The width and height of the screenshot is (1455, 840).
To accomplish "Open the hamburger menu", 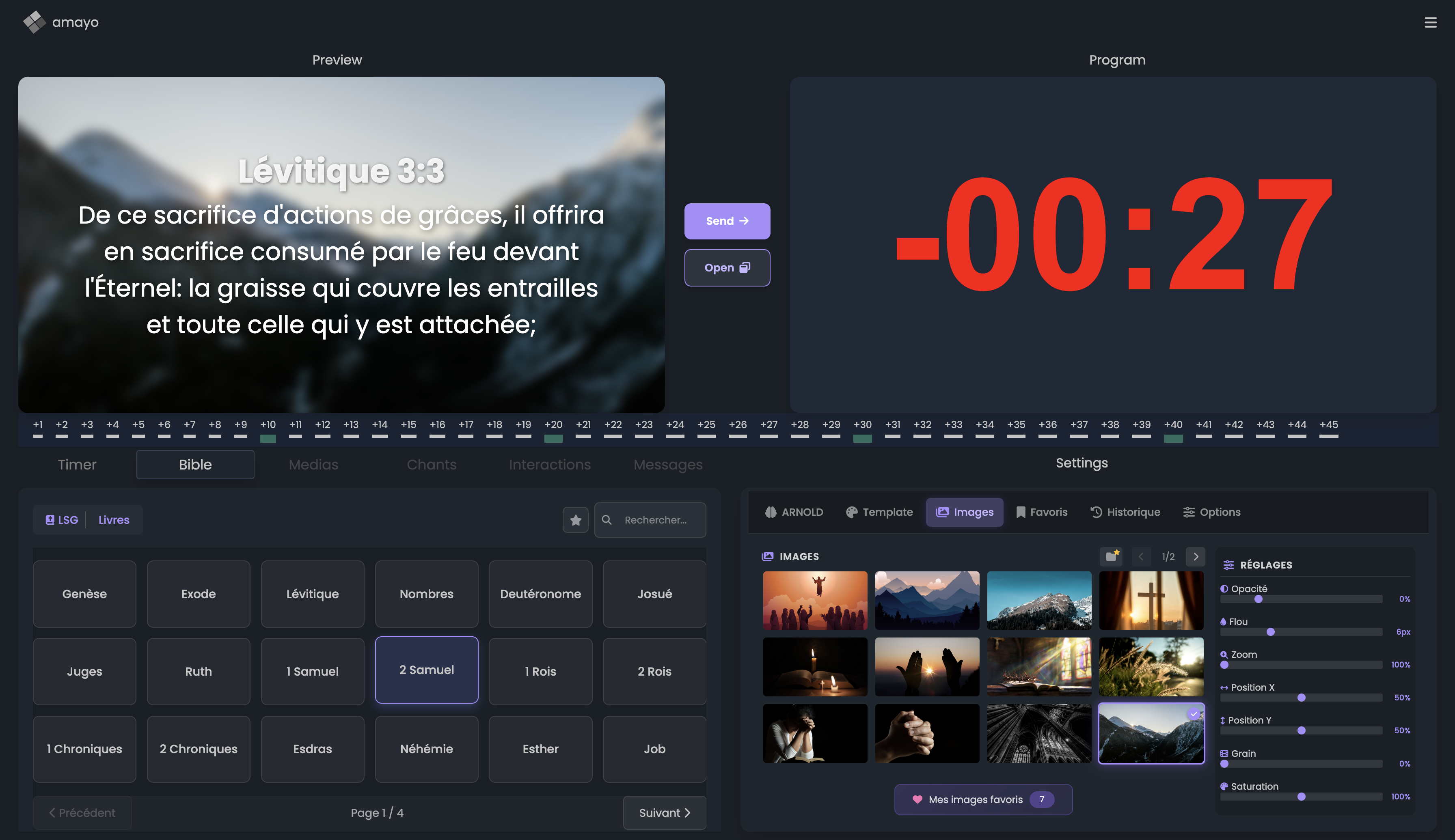I will [x=1430, y=22].
